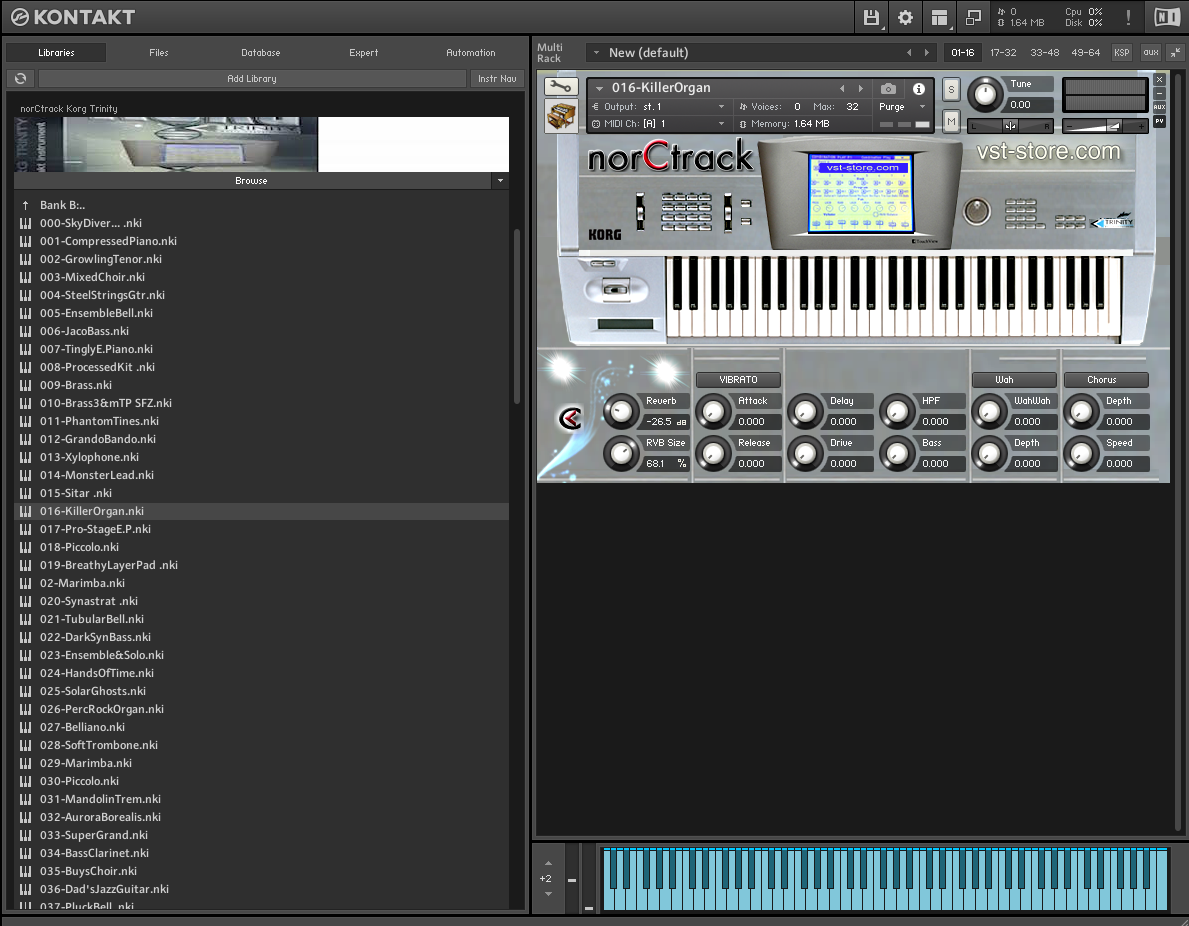This screenshot has width=1189, height=926.
Task: Open the Browse library bar
Action: coord(252,180)
